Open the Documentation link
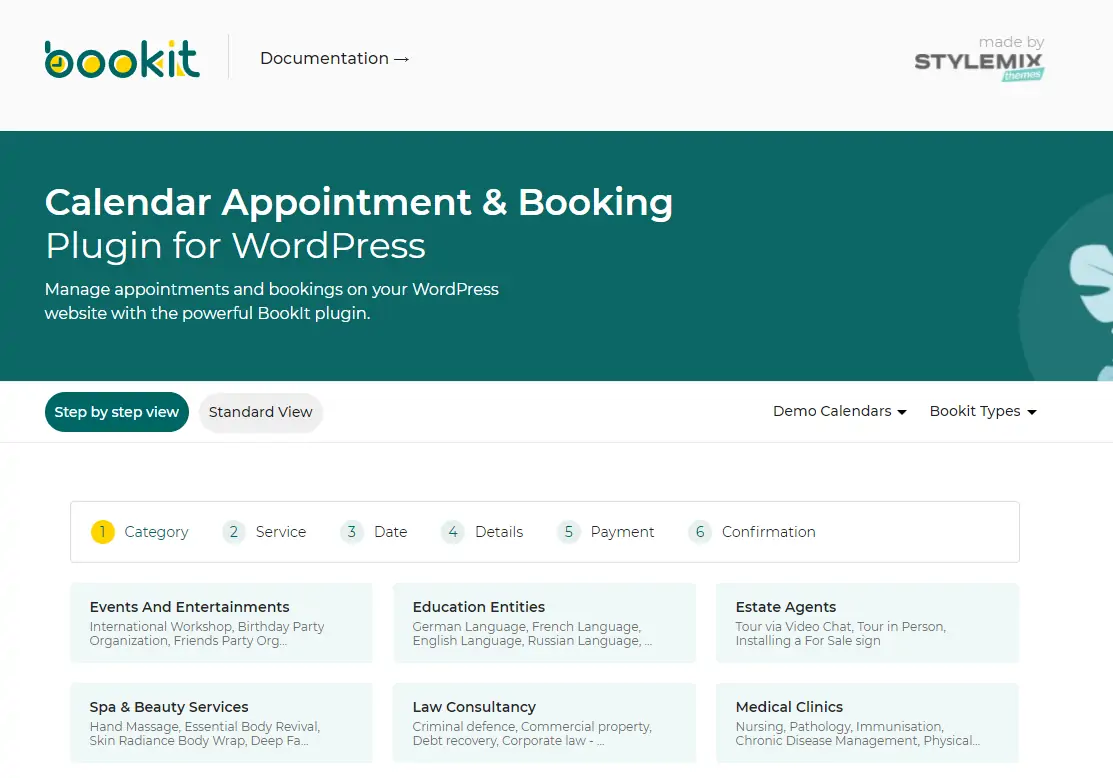Image resolution: width=1113 pixels, height=778 pixels. 334,58
